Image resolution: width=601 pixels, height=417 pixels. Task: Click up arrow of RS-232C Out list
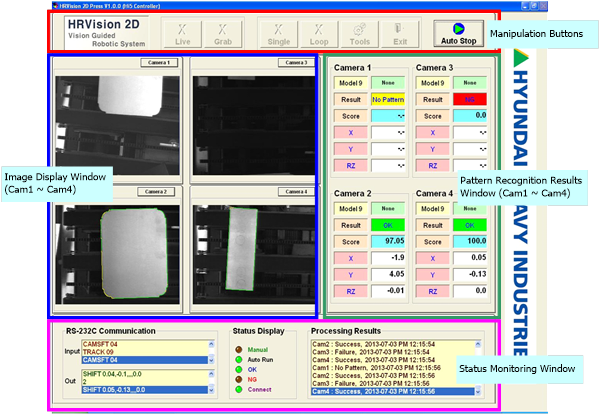point(211,374)
